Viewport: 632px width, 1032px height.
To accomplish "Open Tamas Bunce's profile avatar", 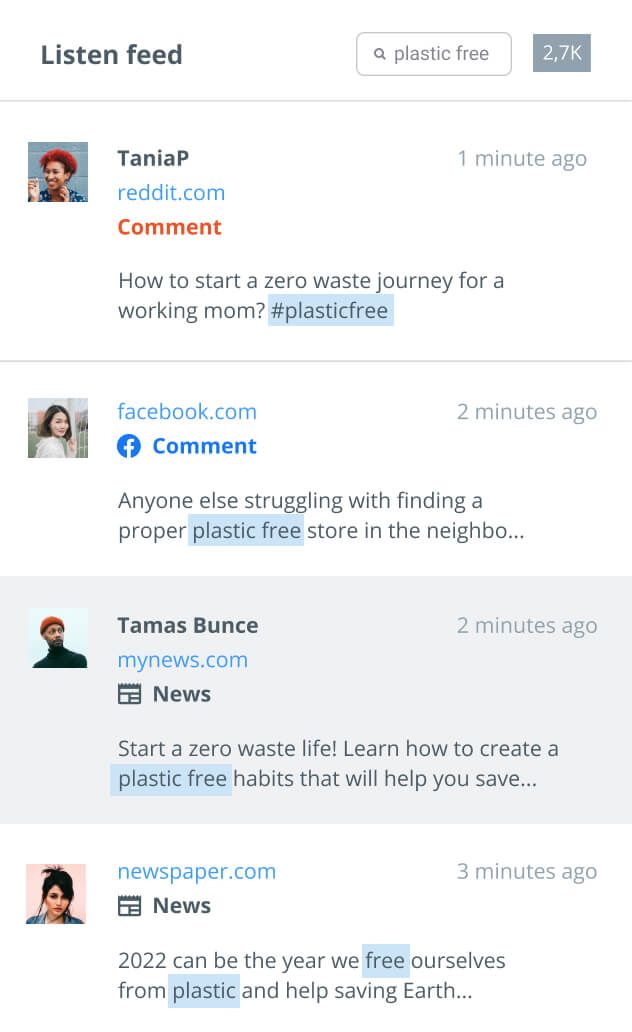I will click(58, 638).
